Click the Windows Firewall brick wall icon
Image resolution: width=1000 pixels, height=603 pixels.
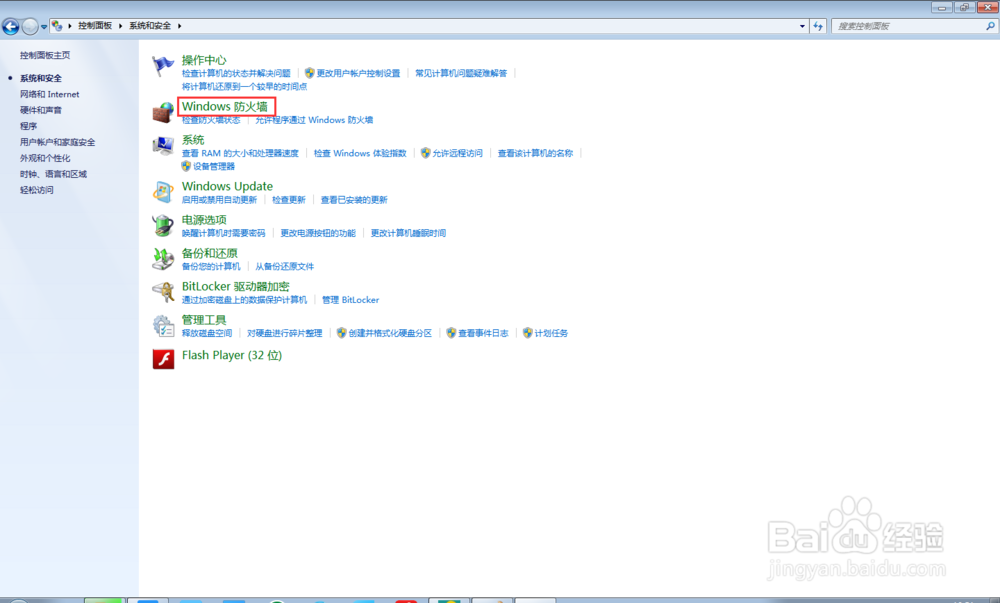[163, 112]
